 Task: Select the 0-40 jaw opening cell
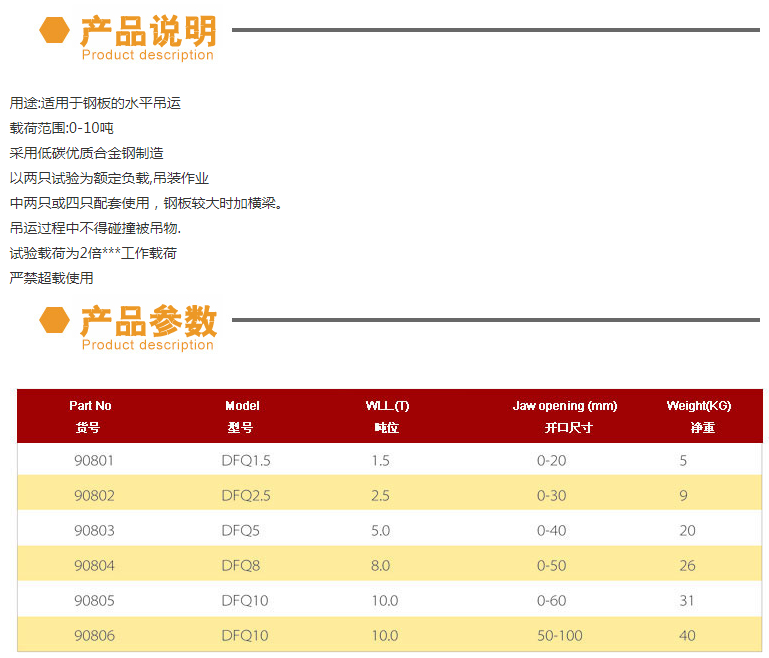tap(551, 531)
